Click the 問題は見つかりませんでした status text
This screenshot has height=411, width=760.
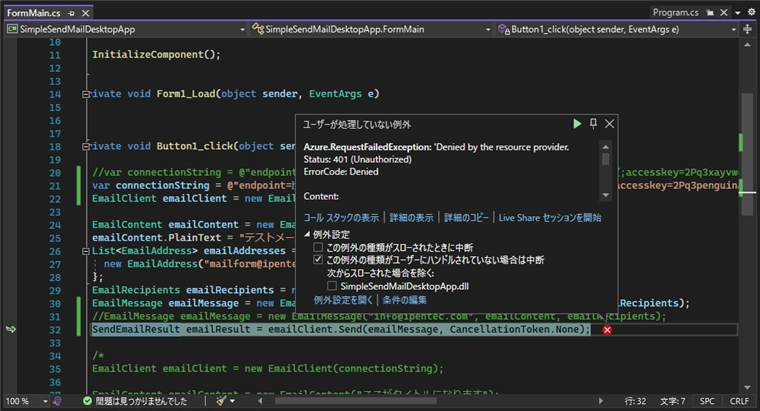click(x=141, y=401)
